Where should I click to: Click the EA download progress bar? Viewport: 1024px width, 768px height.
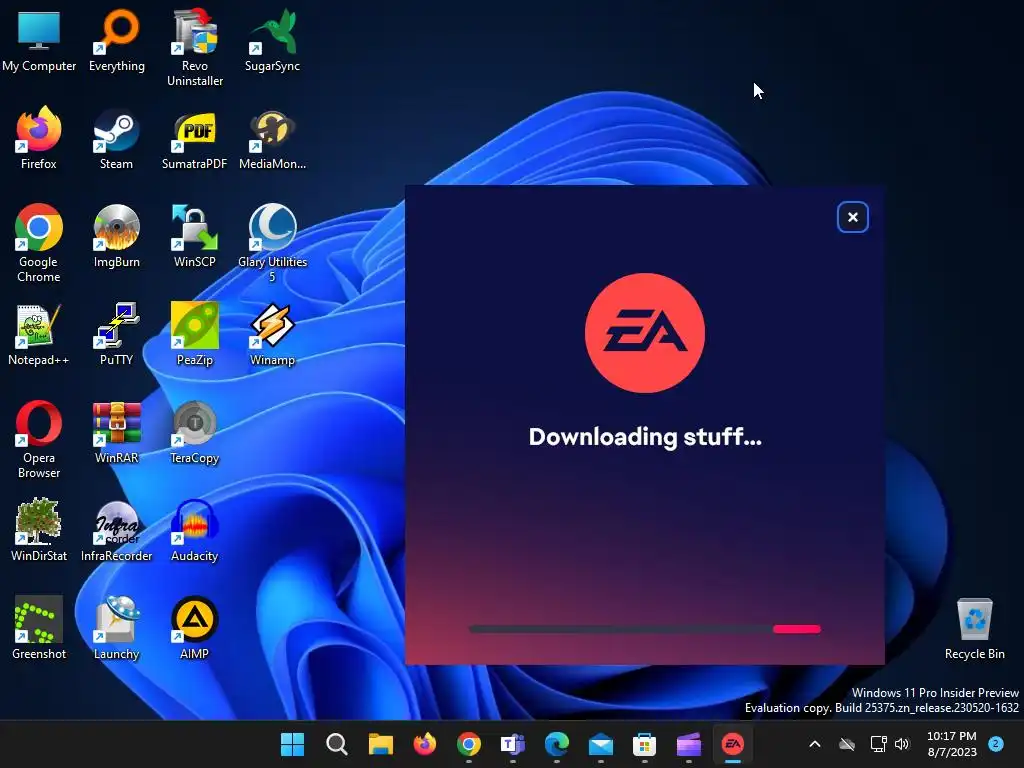click(645, 629)
